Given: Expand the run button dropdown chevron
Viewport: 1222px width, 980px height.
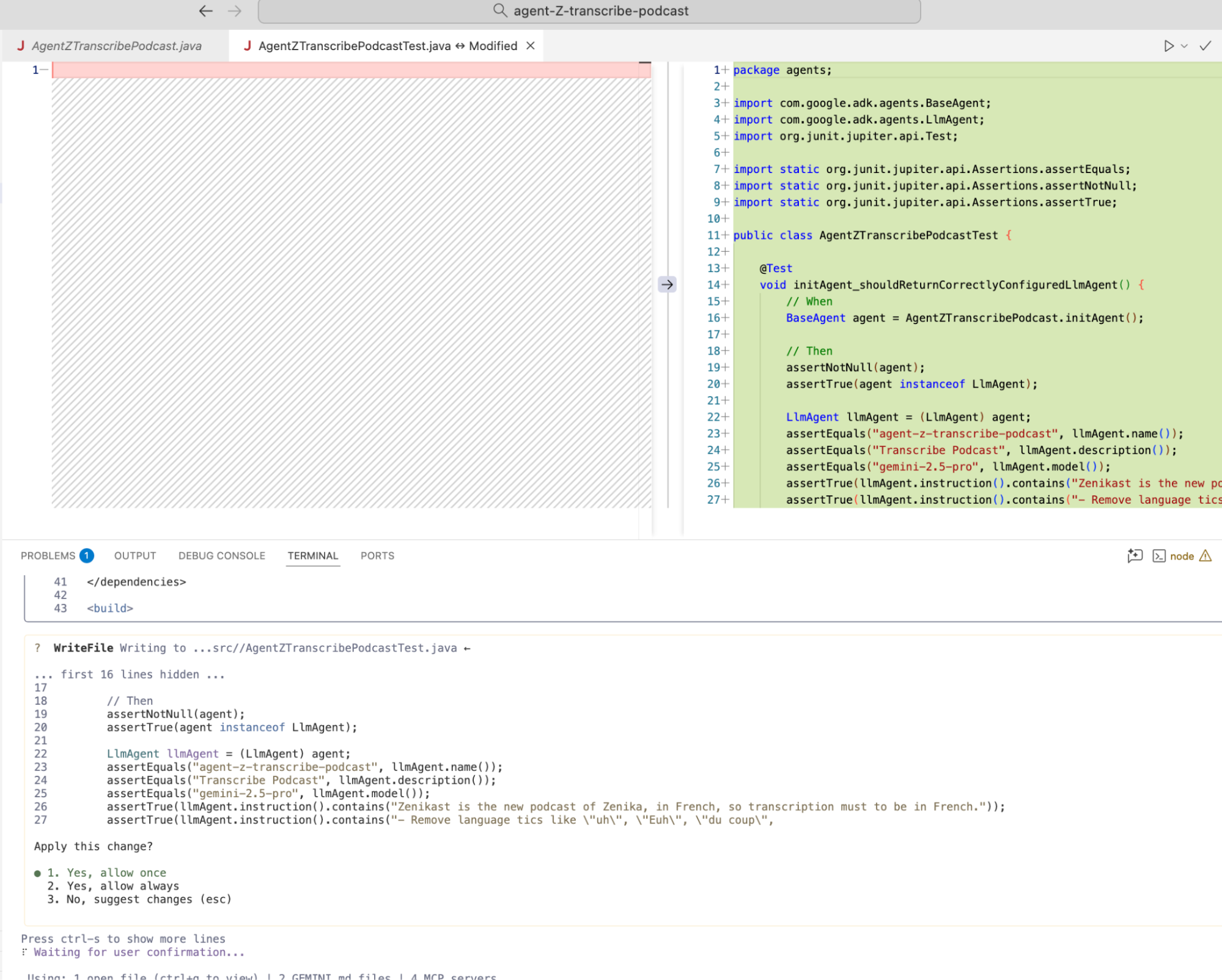Looking at the screenshot, I should point(1185,46).
